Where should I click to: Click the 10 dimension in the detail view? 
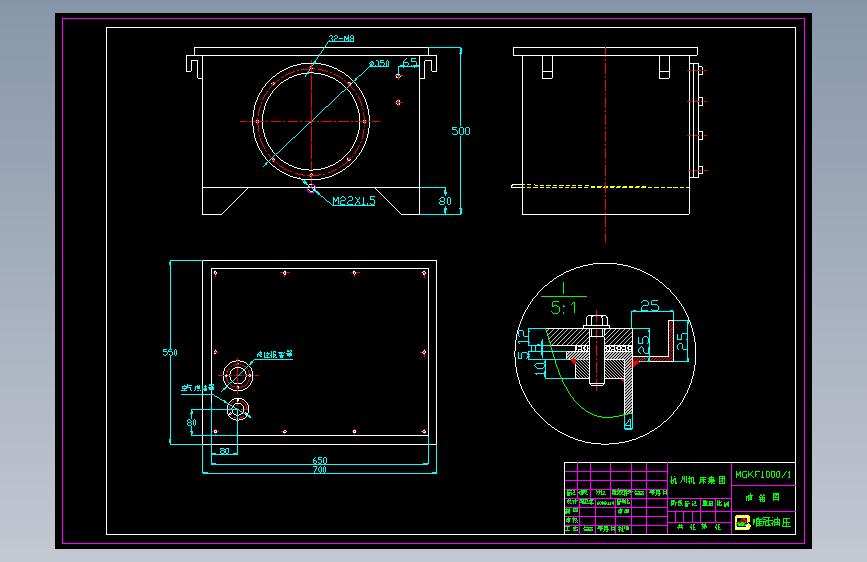click(x=540, y=368)
